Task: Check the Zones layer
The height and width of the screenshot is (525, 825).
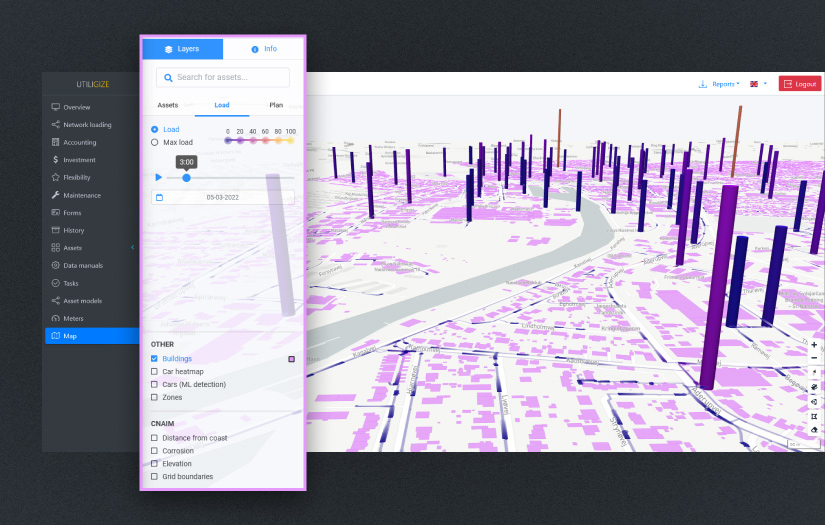Action: (154, 398)
